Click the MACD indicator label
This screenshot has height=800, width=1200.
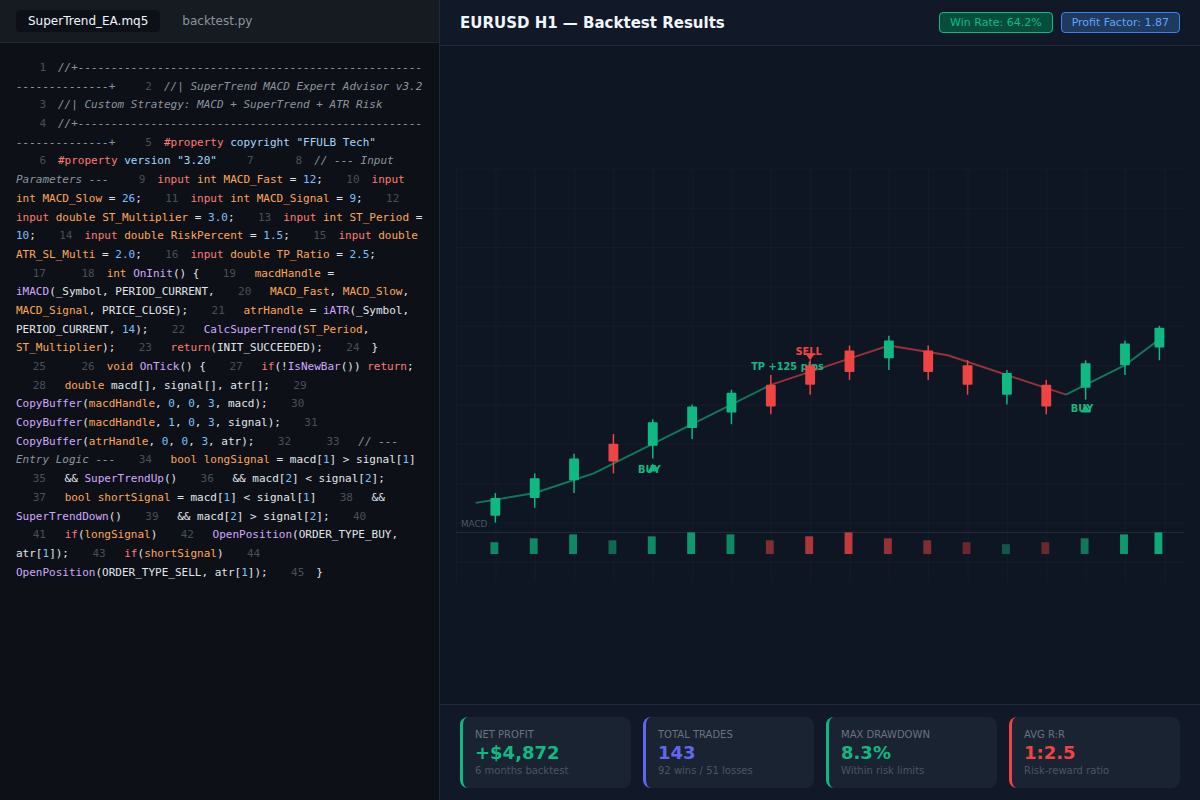tap(474, 524)
